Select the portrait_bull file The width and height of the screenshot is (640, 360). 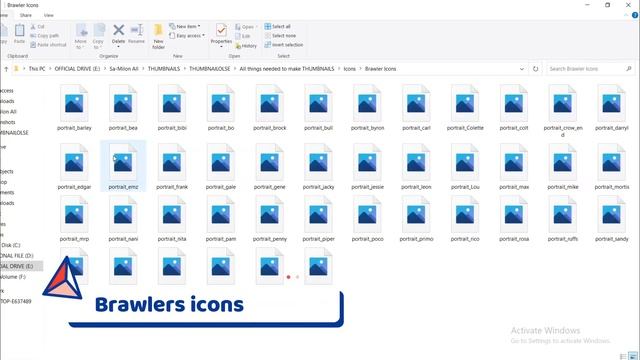coord(318,108)
